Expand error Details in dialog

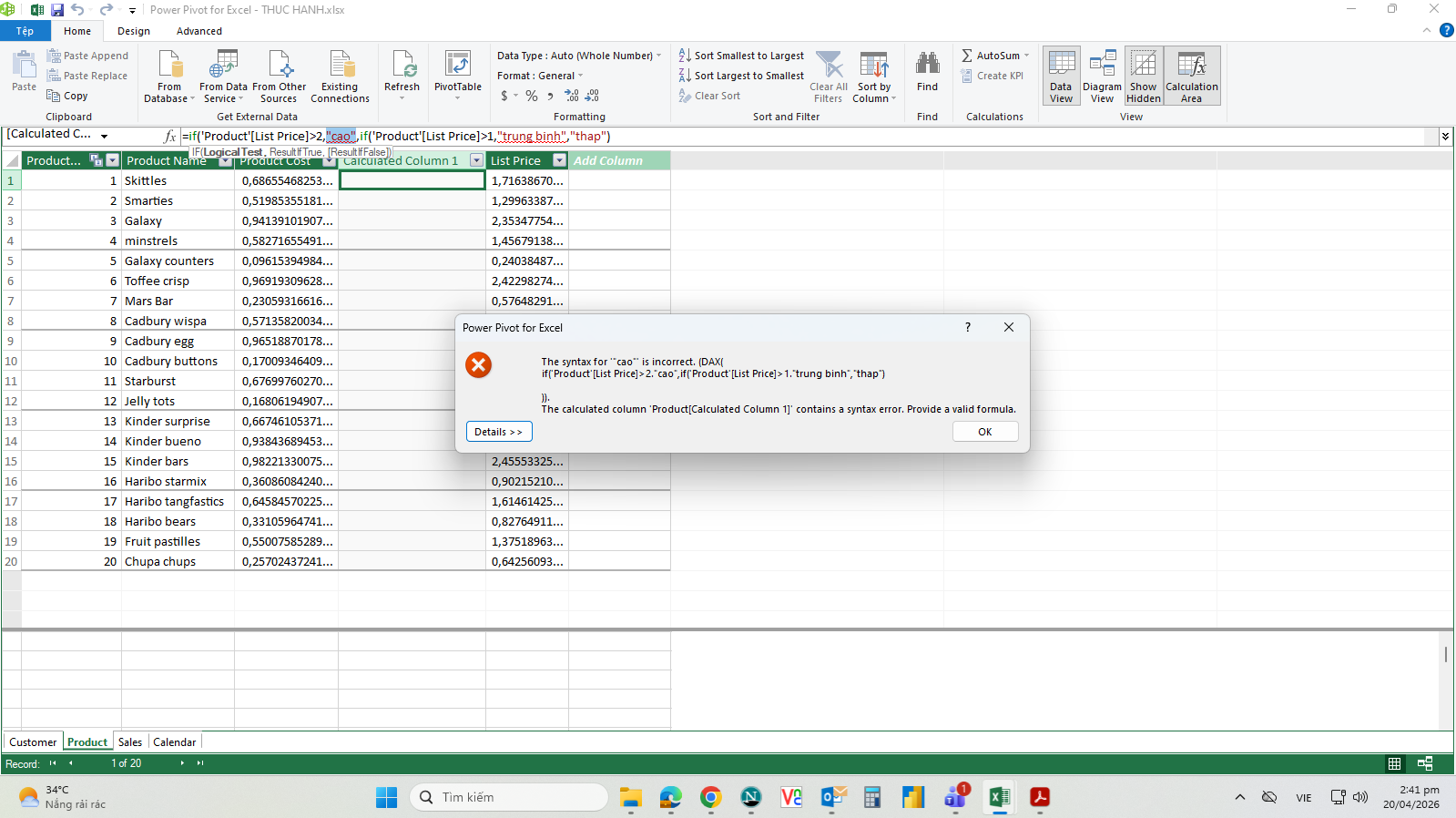[x=498, y=432]
